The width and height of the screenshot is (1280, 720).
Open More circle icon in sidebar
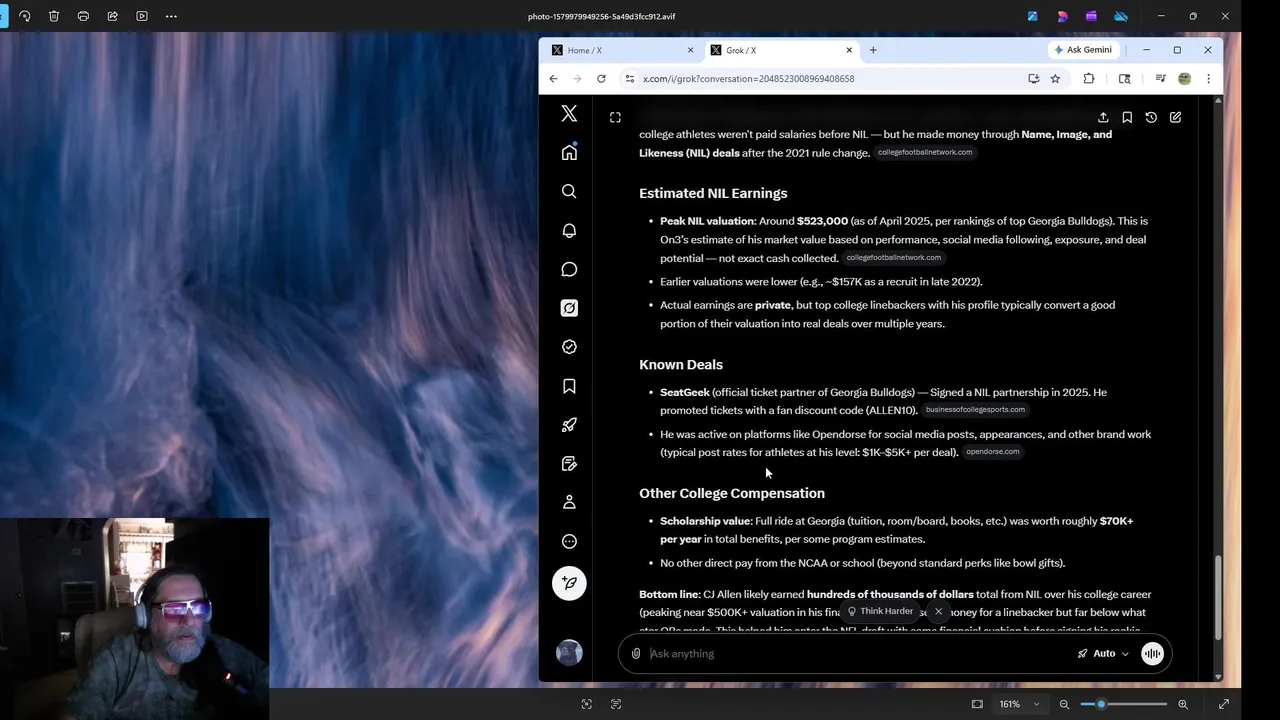[569, 541]
